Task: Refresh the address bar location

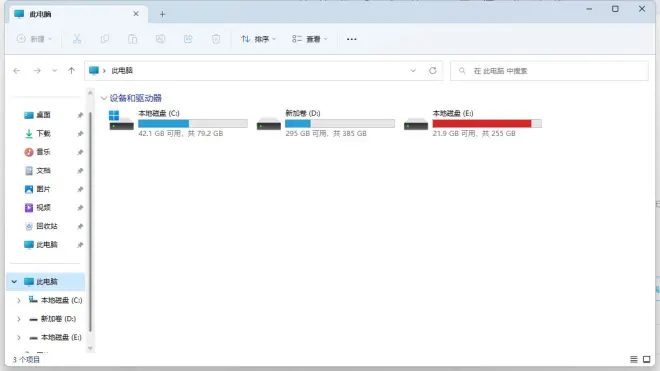Action: [433, 70]
